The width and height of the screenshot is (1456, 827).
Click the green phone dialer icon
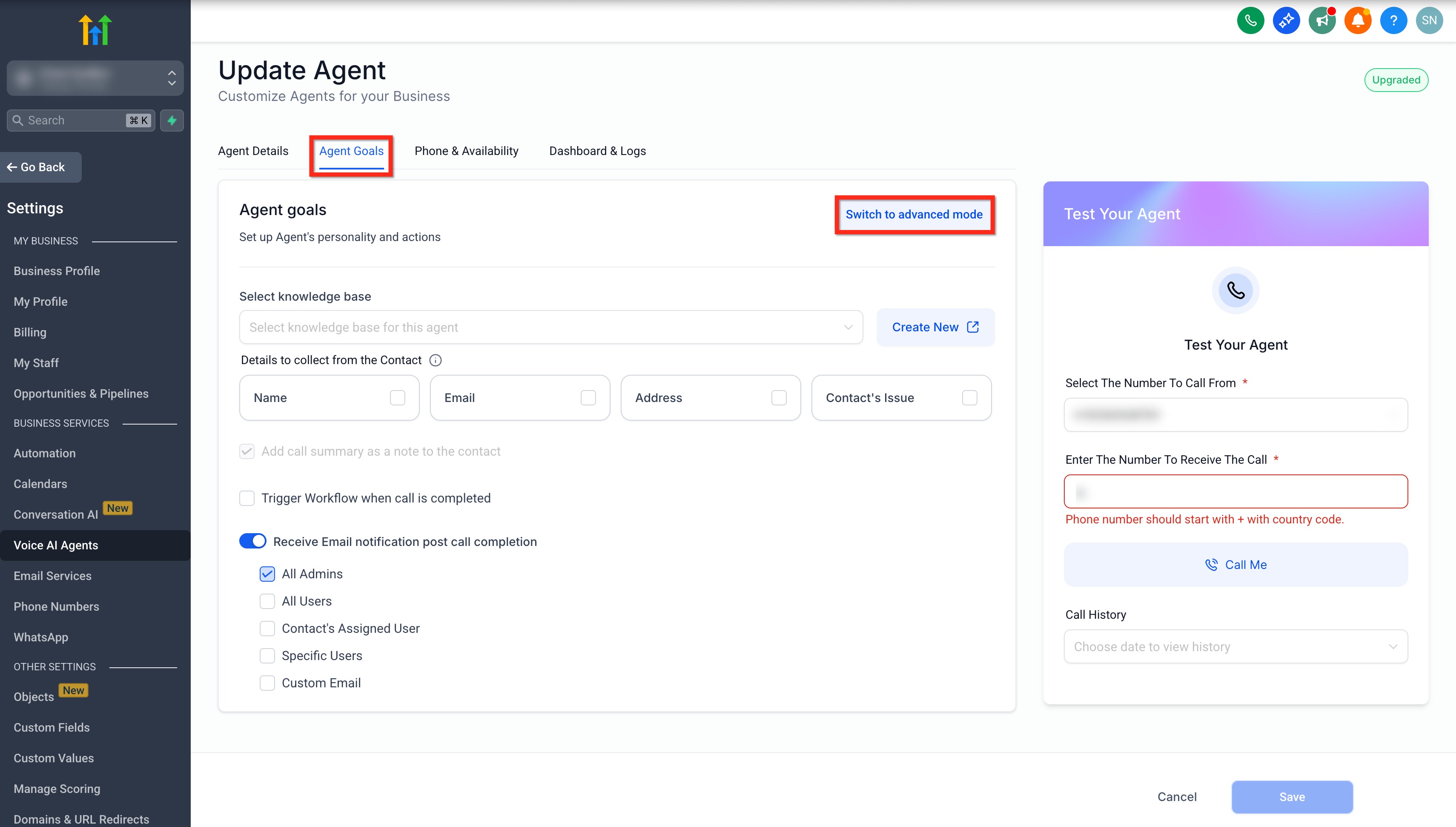click(x=1250, y=21)
